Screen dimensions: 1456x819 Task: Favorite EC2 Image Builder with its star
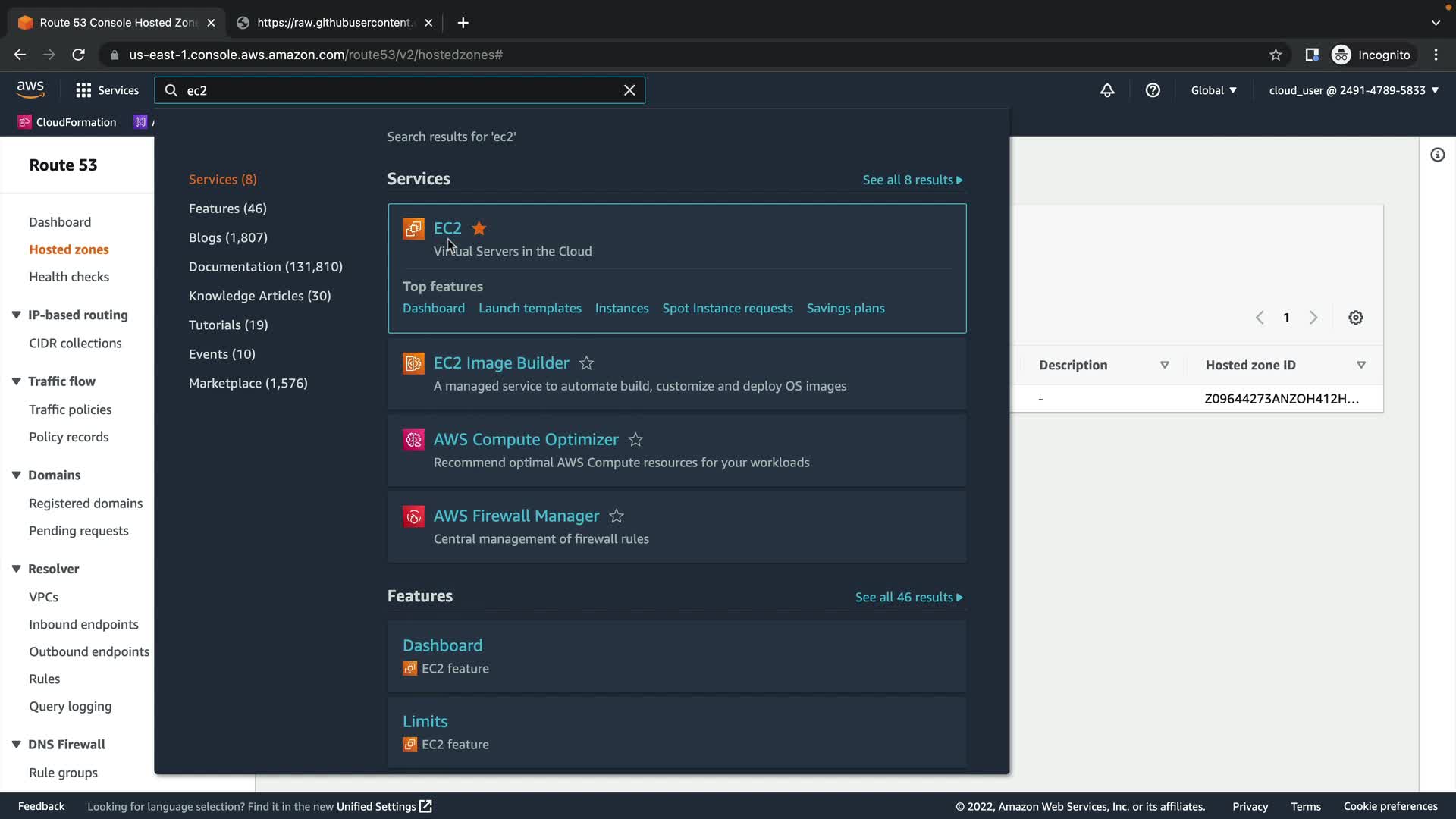(586, 363)
